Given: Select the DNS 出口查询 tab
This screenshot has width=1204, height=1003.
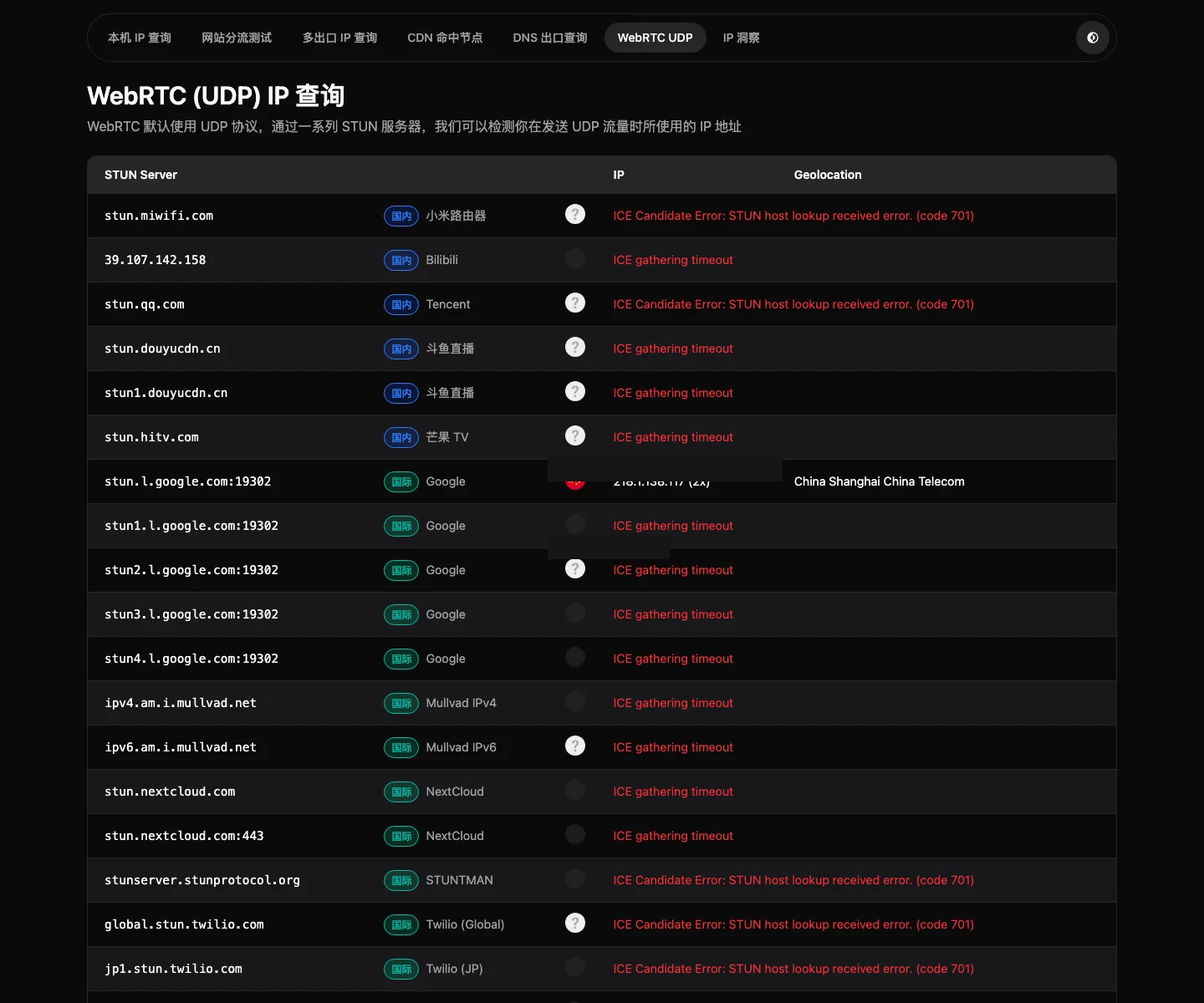Looking at the screenshot, I should click(x=550, y=38).
